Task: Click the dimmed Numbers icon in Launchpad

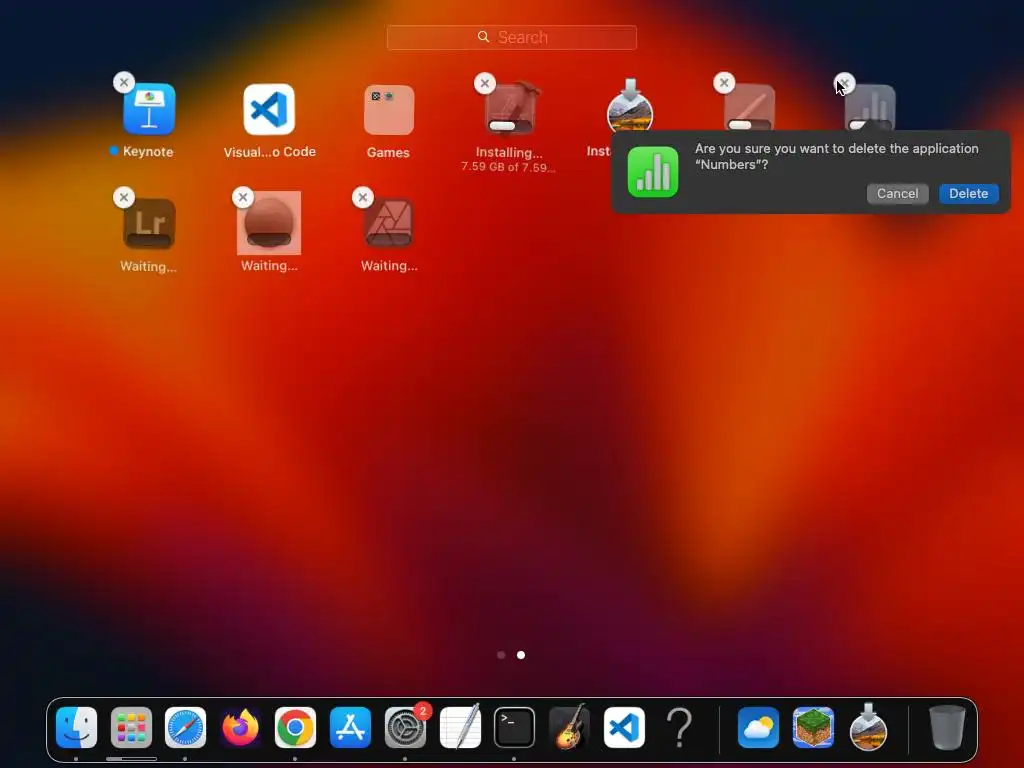Action: (x=870, y=108)
